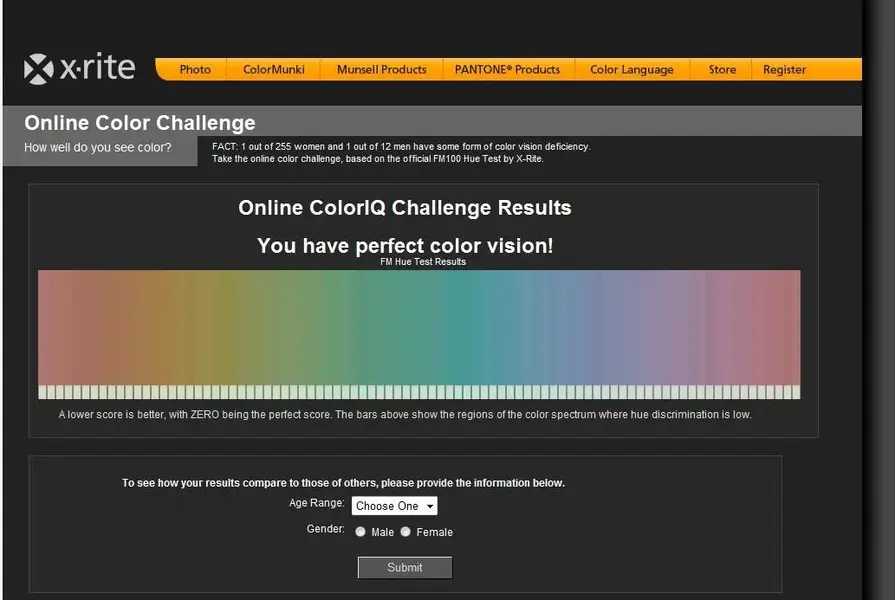Click the 'FM Hue Test Results' caption
Image resolution: width=895 pixels, height=600 pixels.
point(423,261)
